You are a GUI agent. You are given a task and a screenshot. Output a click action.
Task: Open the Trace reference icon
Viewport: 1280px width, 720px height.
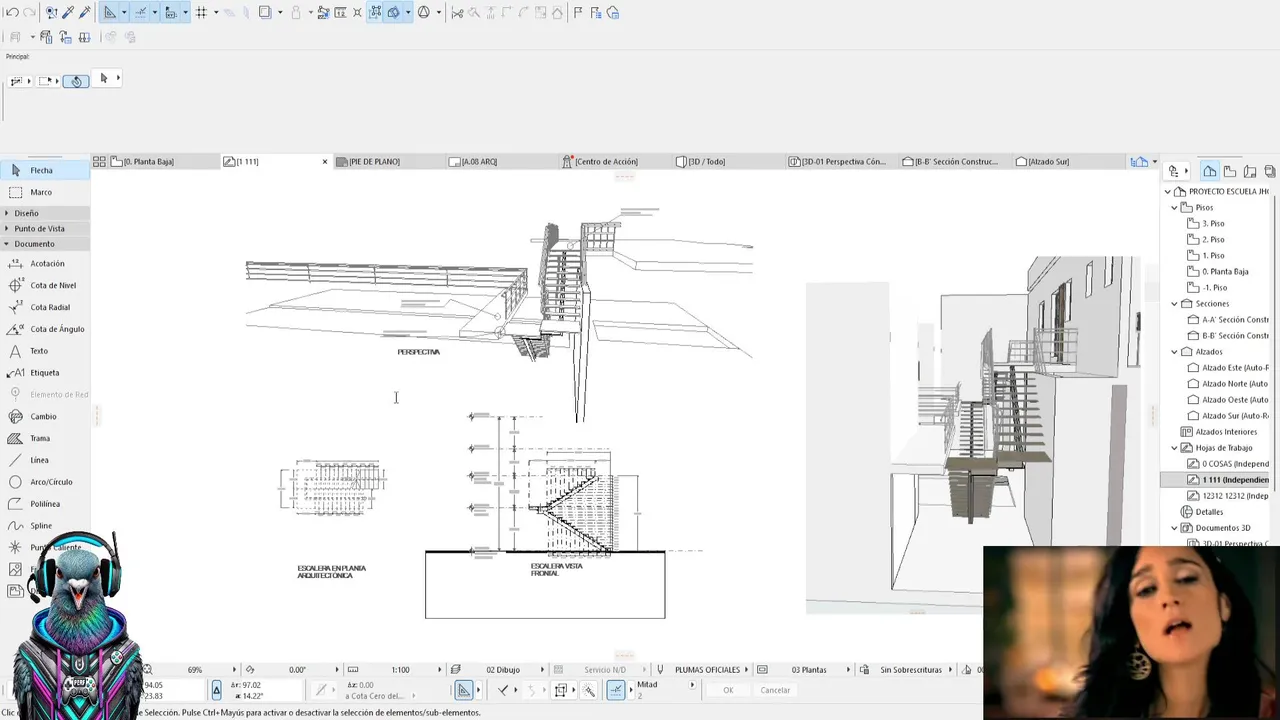(265, 13)
